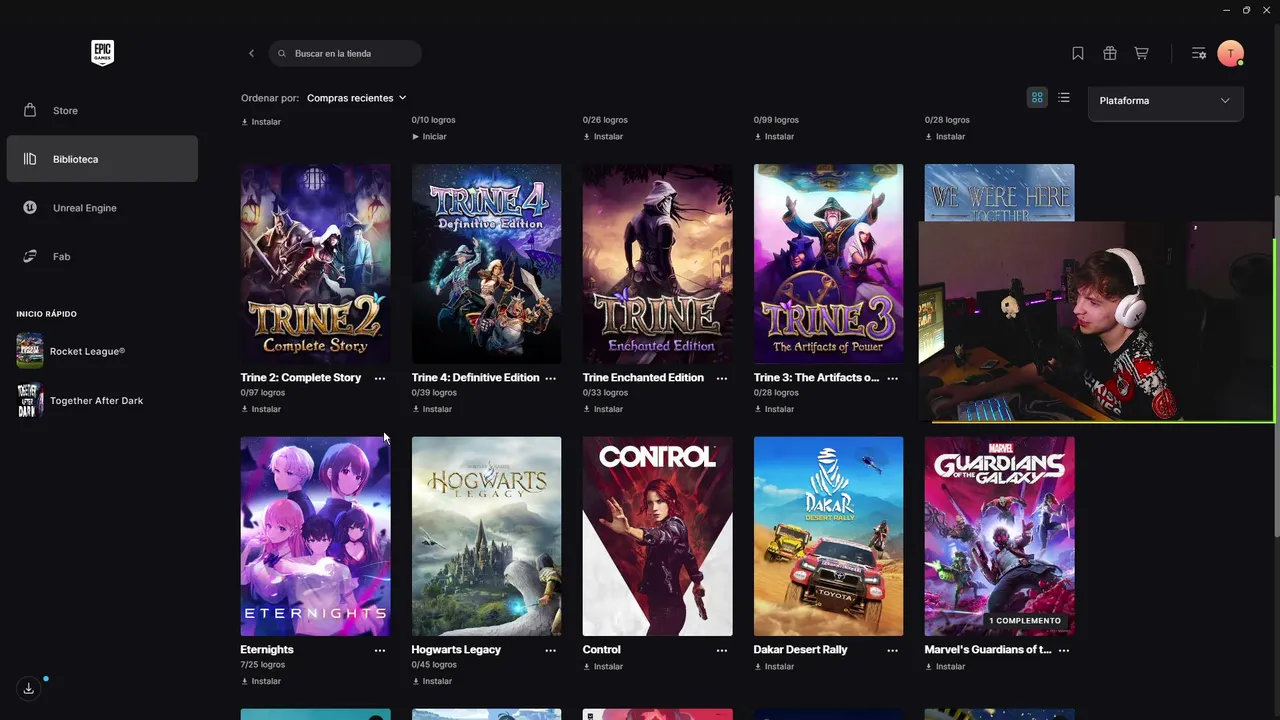
Task: Open the profile avatar menu
Action: (1230, 53)
